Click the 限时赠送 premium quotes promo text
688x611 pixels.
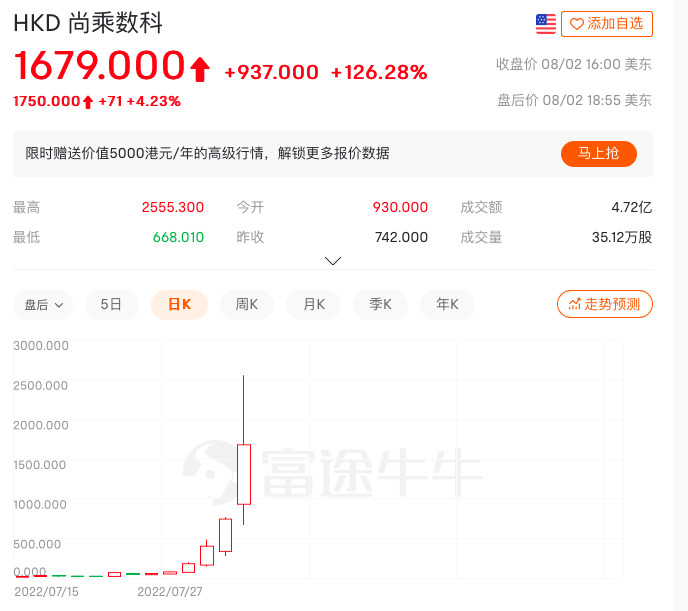point(207,153)
